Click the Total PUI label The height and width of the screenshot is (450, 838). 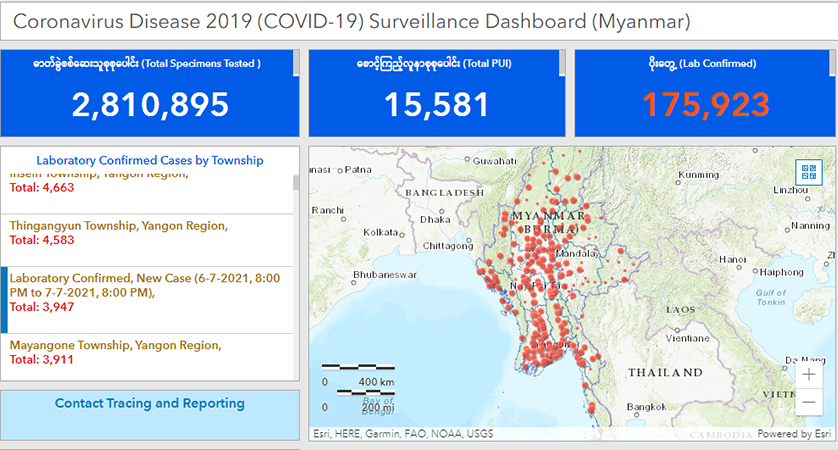click(434, 64)
